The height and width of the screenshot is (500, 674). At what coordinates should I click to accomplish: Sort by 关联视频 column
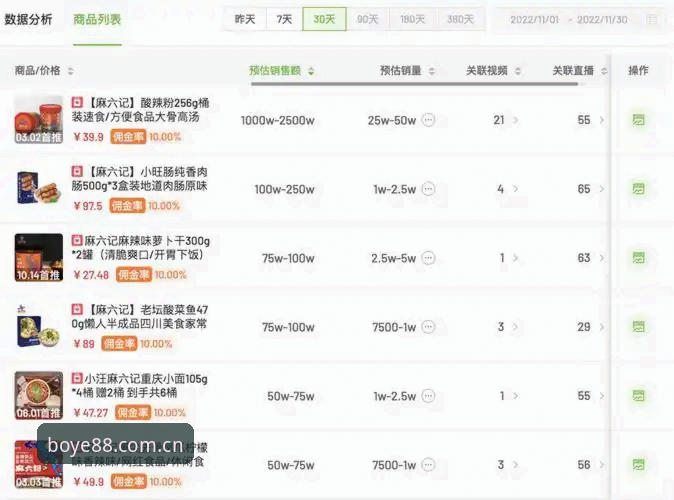tap(518, 71)
